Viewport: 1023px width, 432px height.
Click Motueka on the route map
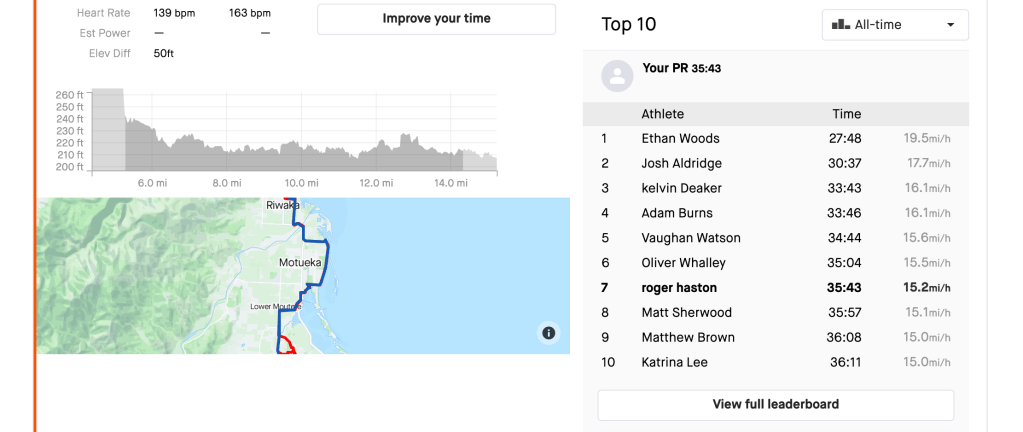[300, 262]
